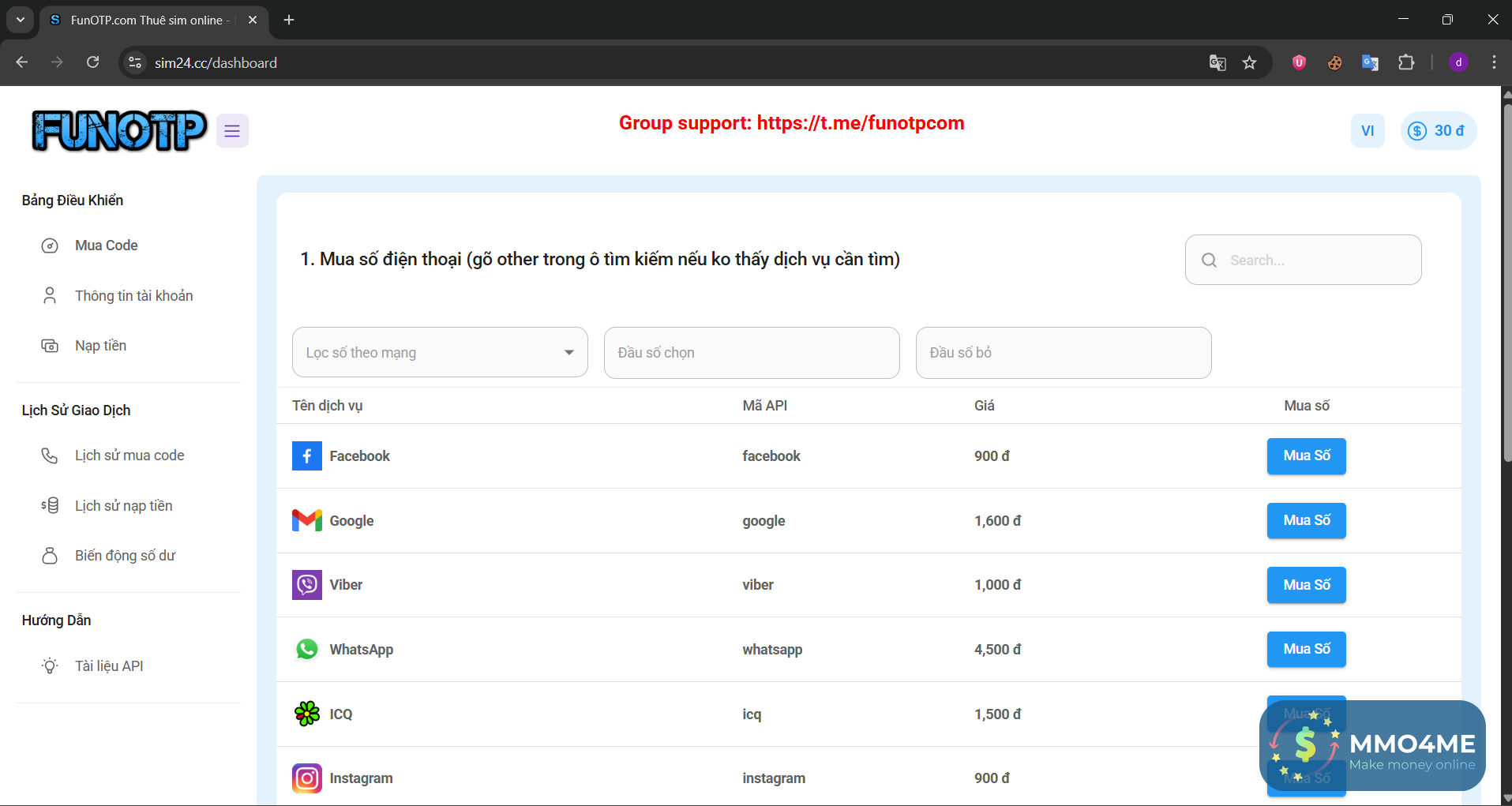Screen dimensions: 1512x806
Task: Click 'Mua Số' for Facebook
Action: pos(1306,456)
